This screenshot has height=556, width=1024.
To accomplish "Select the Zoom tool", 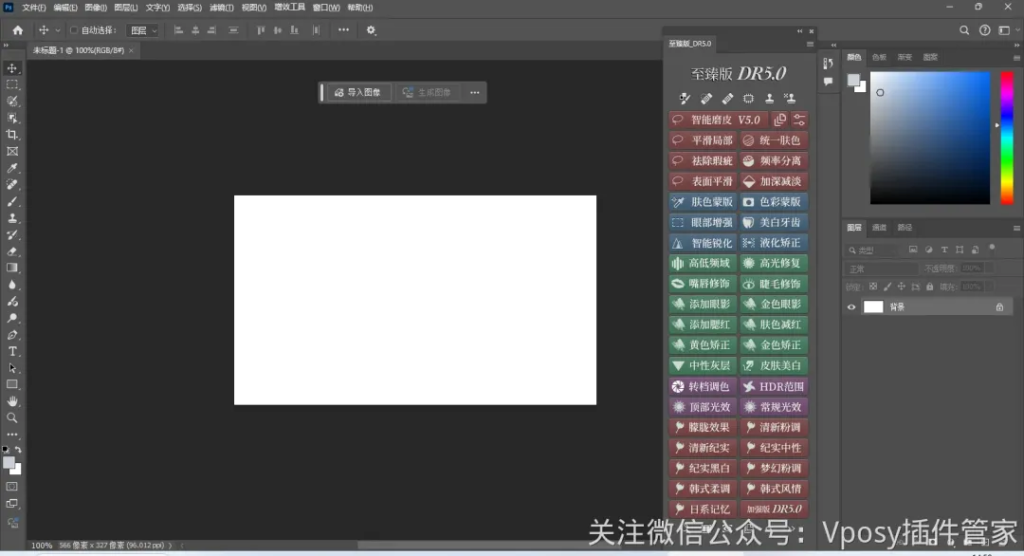I will click(x=12, y=418).
